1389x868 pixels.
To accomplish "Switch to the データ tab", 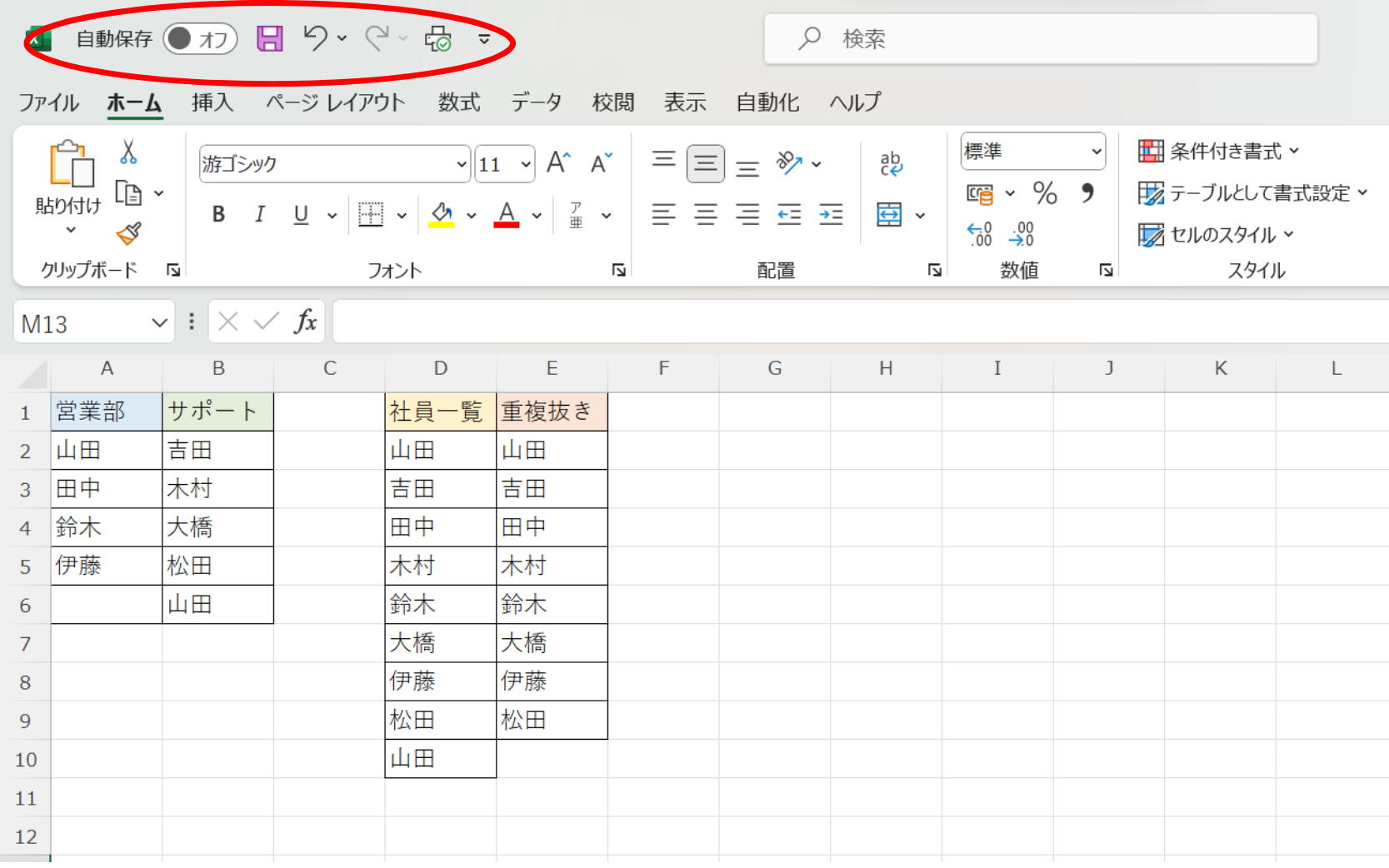I will pyautogui.click(x=537, y=102).
